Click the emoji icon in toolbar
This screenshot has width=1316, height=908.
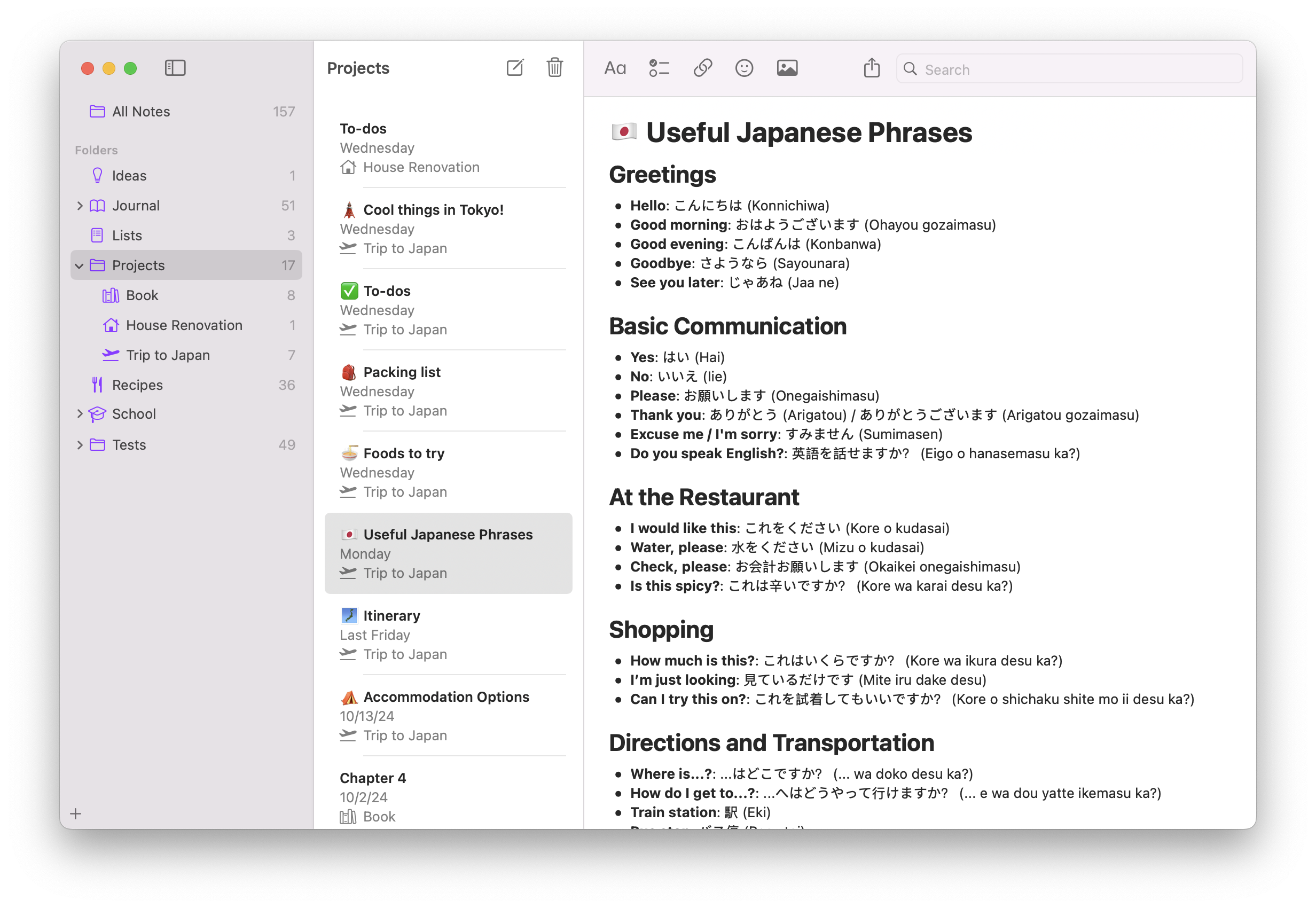pyautogui.click(x=745, y=69)
